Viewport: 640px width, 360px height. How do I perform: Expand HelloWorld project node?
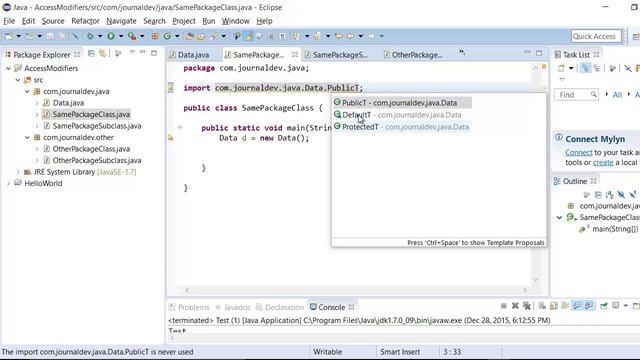coord(8,184)
